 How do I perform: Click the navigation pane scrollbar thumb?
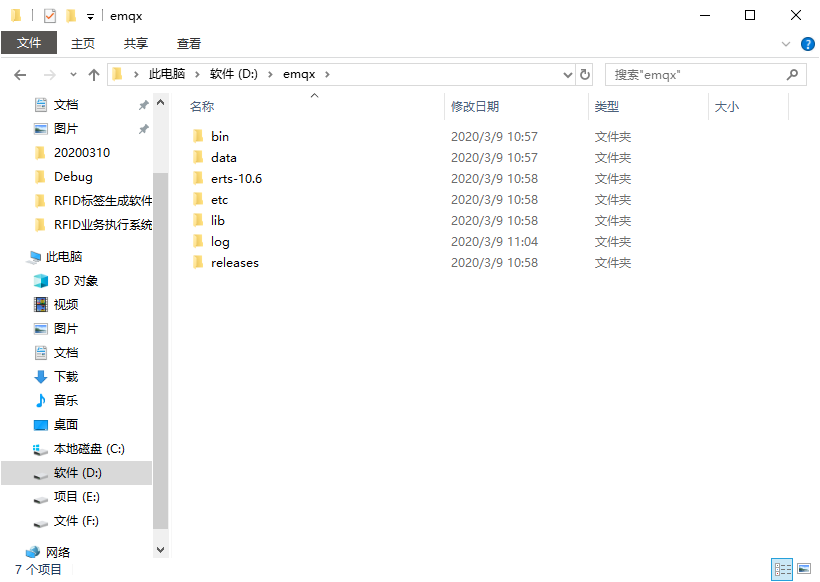[161, 350]
